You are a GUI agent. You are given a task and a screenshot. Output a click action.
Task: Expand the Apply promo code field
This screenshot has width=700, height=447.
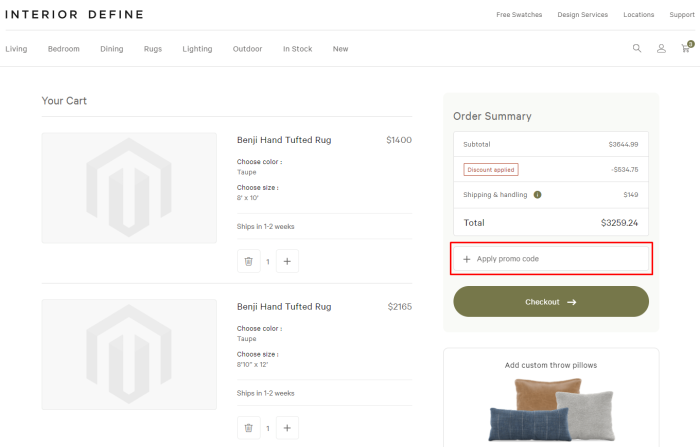pyautogui.click(x=551, y=259)
